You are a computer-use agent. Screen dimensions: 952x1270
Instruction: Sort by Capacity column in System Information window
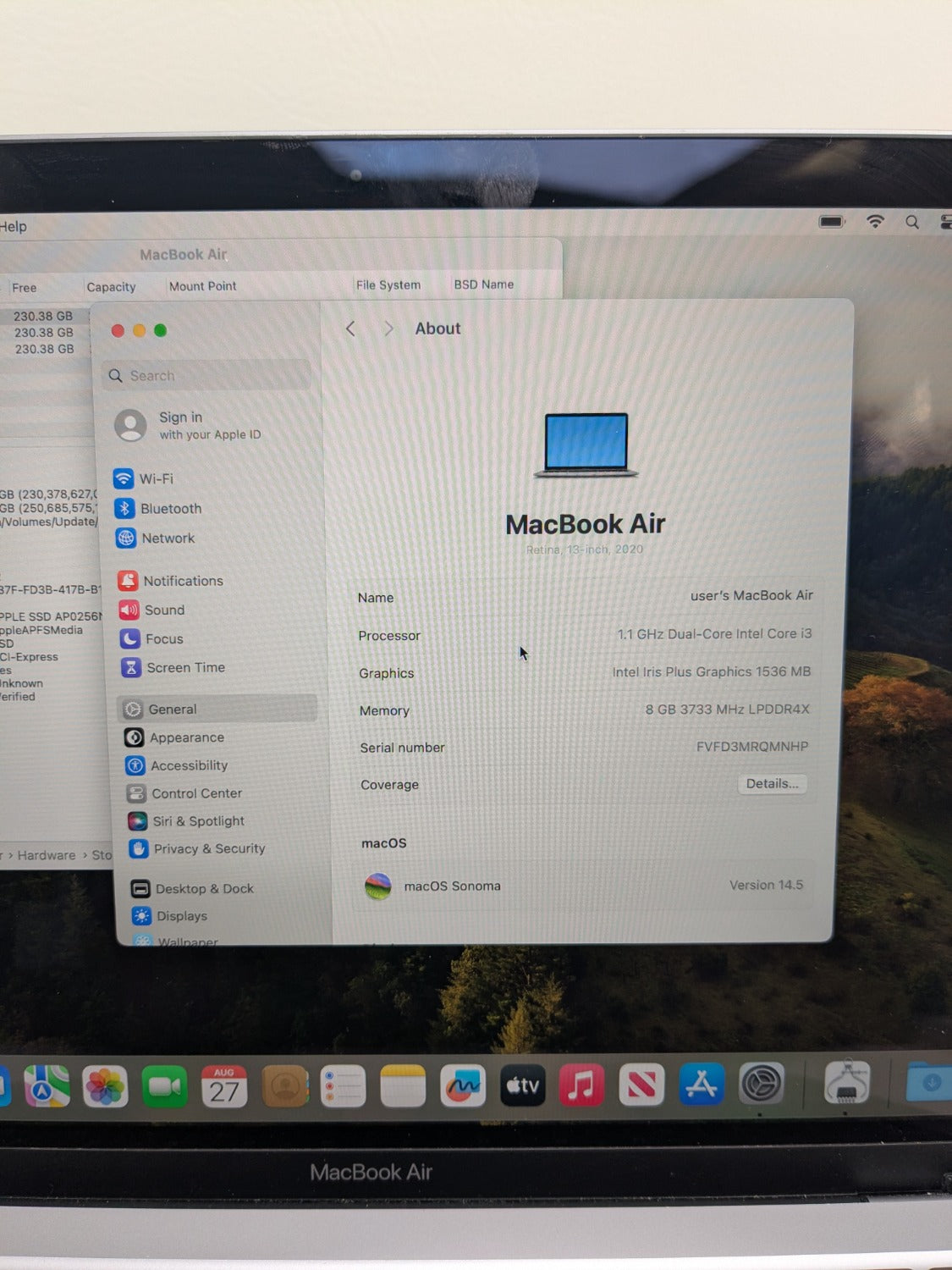111,287
